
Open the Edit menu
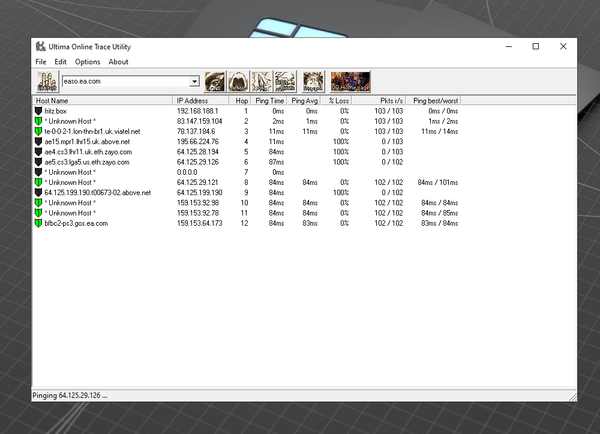60,62
